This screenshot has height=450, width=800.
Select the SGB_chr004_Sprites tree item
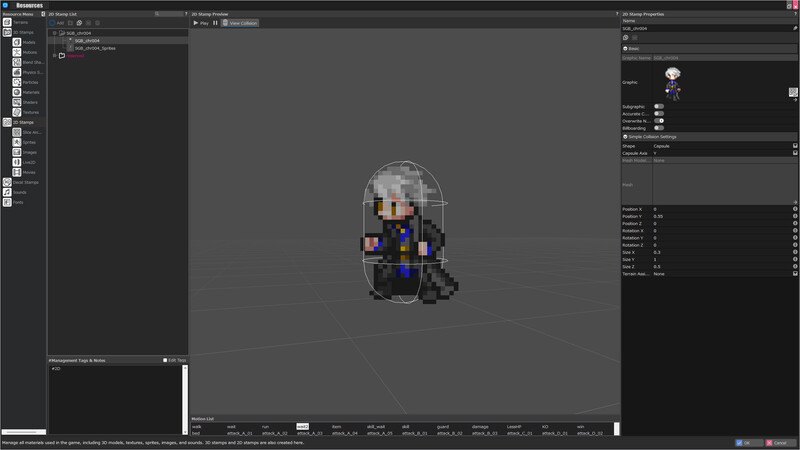point(95,48)
